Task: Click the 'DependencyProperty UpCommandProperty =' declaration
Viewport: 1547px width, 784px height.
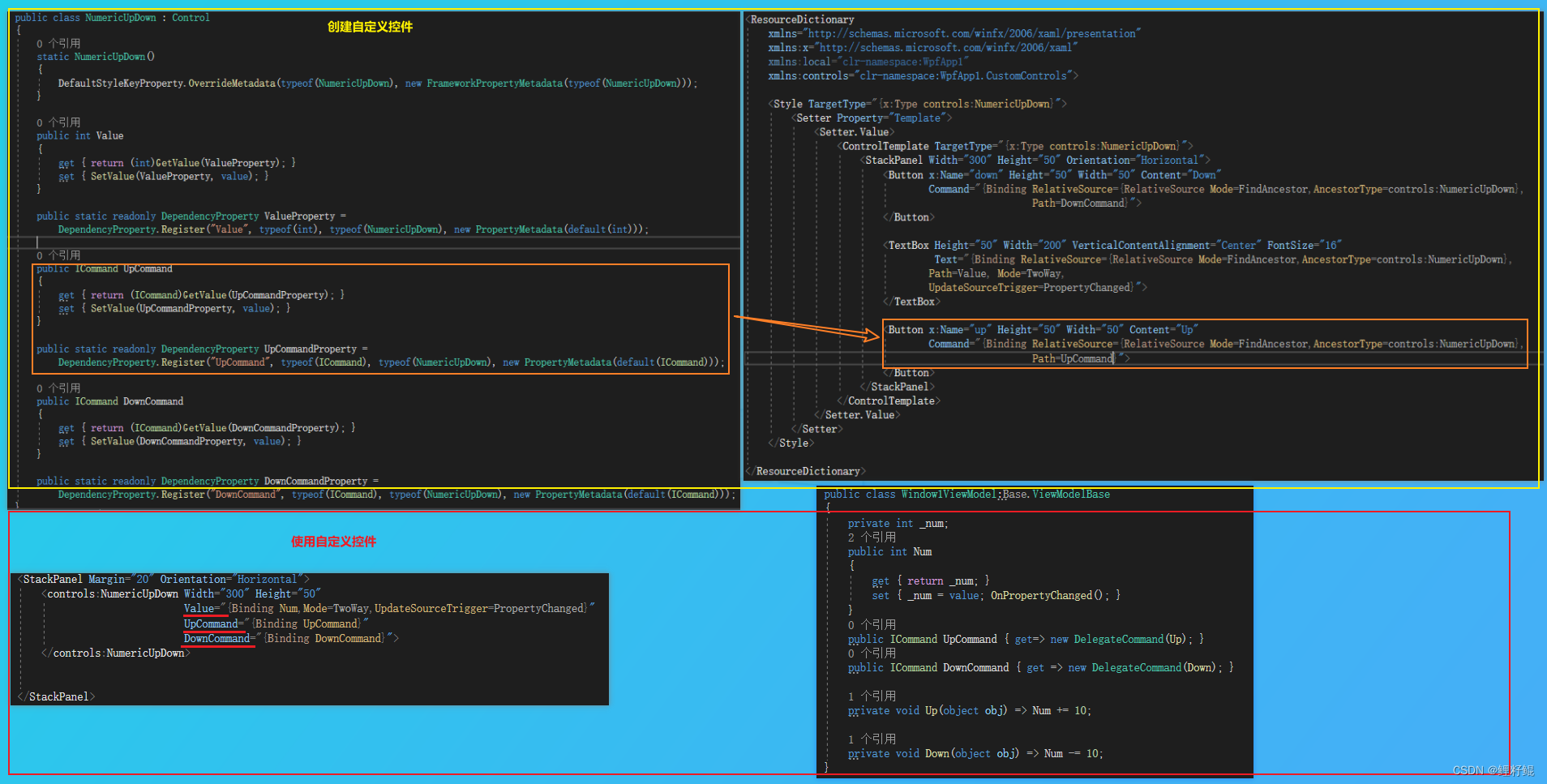Action: click(x=202, y=349)
